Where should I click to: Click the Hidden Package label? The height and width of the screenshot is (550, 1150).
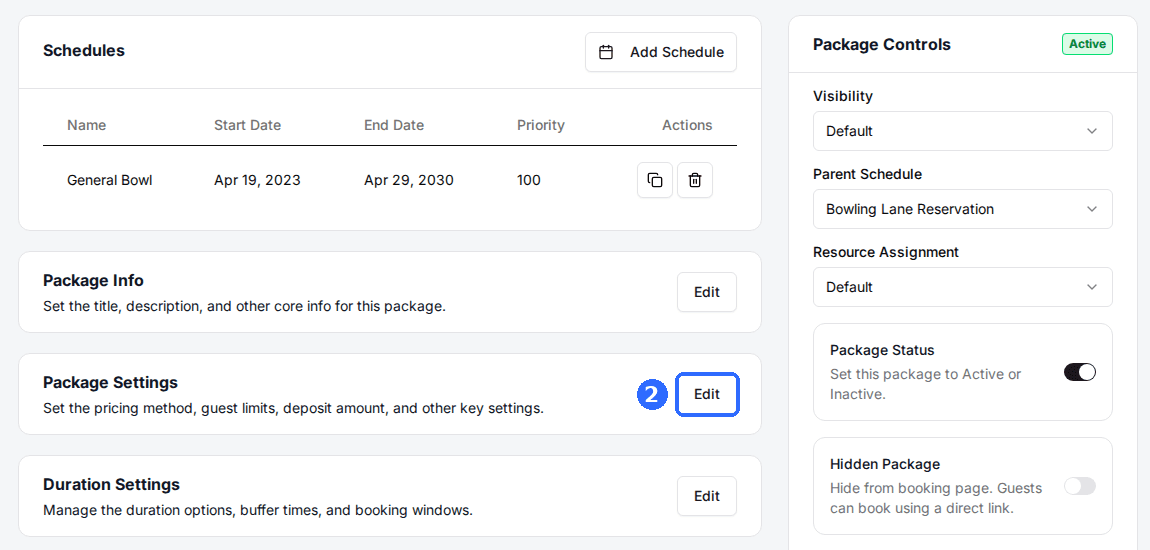(x=885, y=464)
